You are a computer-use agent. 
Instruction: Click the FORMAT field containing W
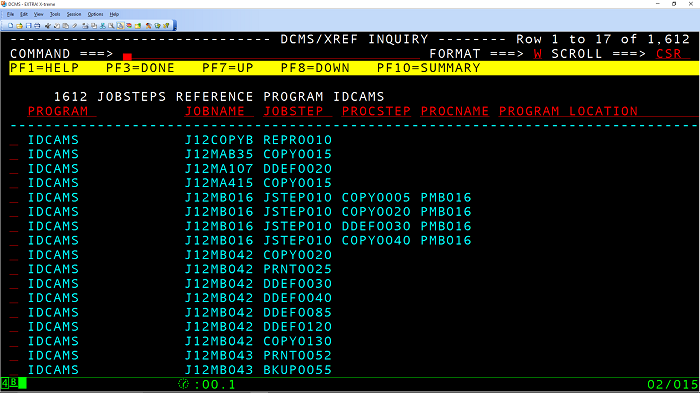tap(538, 54)
